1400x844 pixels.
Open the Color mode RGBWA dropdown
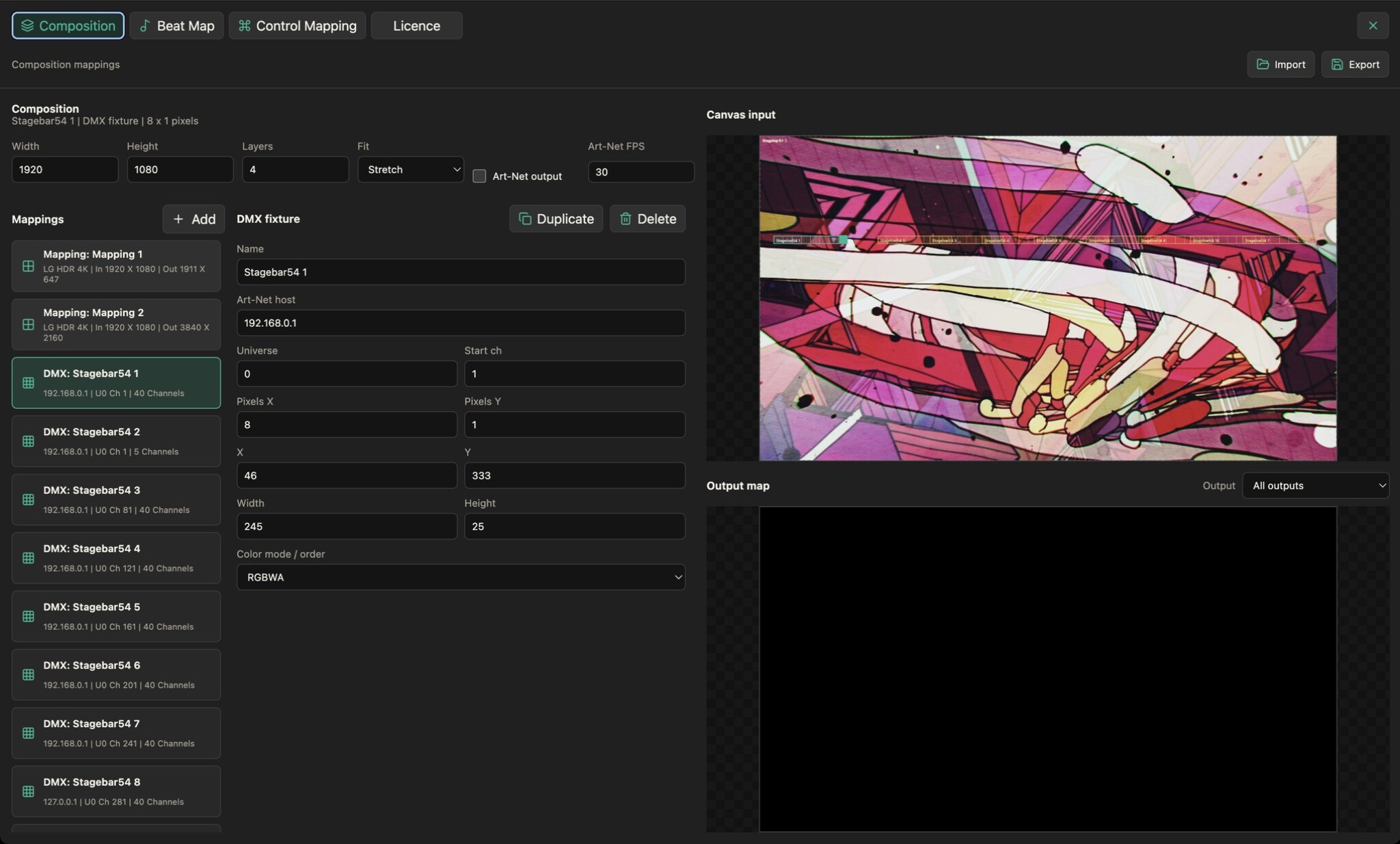pos(461,577)
